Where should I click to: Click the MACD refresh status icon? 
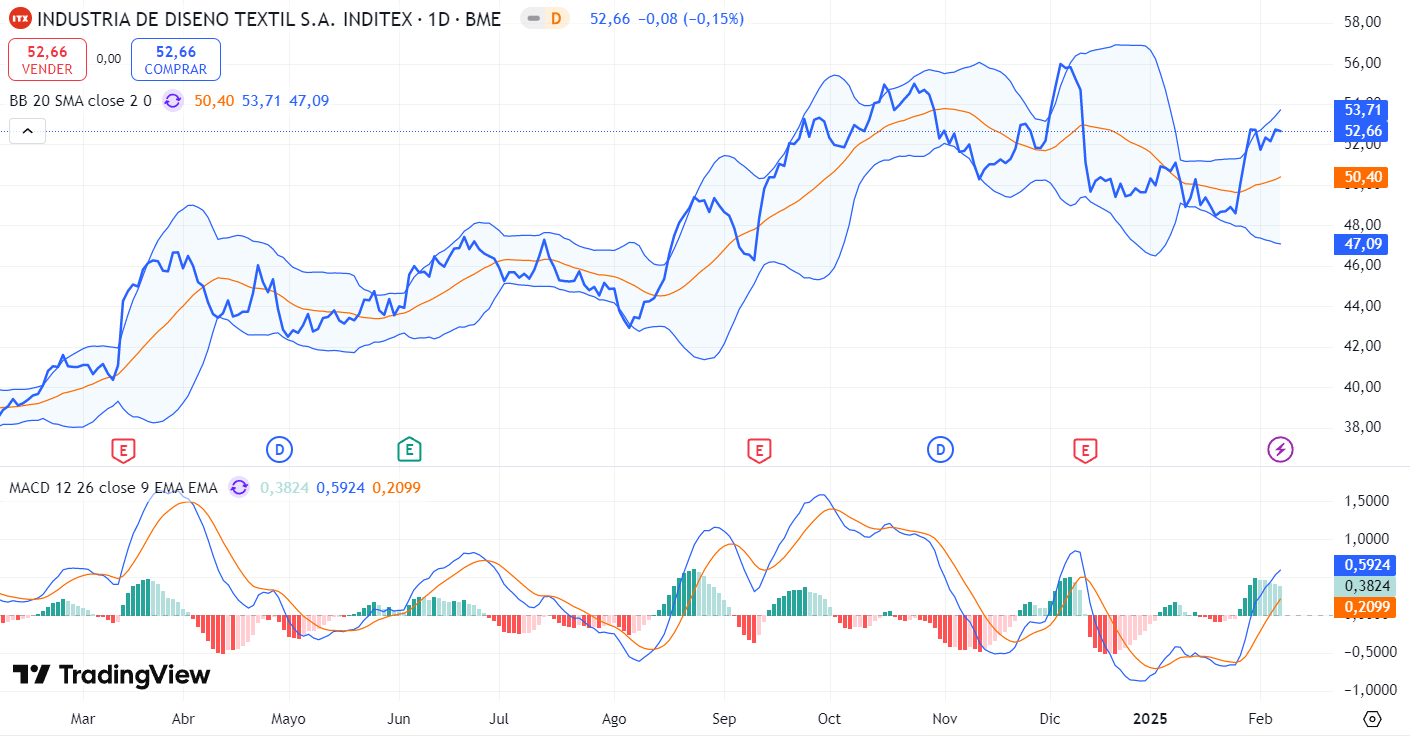click(239, 488)
